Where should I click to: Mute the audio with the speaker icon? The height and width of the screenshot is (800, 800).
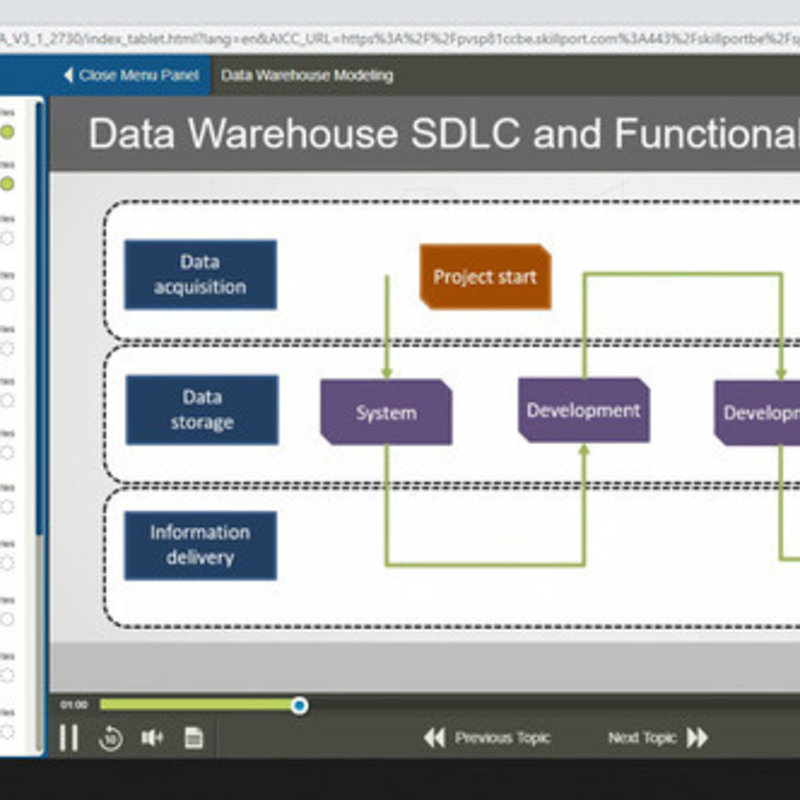click(x=152, y=737)
